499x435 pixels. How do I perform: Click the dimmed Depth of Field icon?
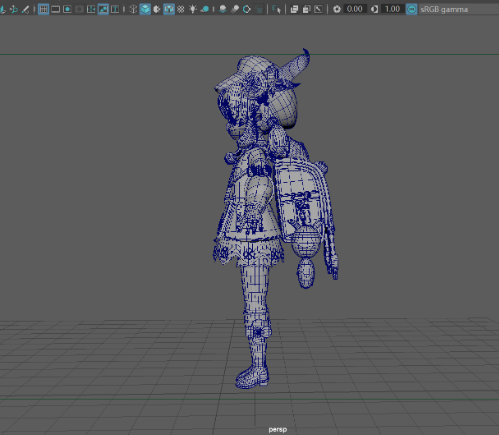click(259, 9)
